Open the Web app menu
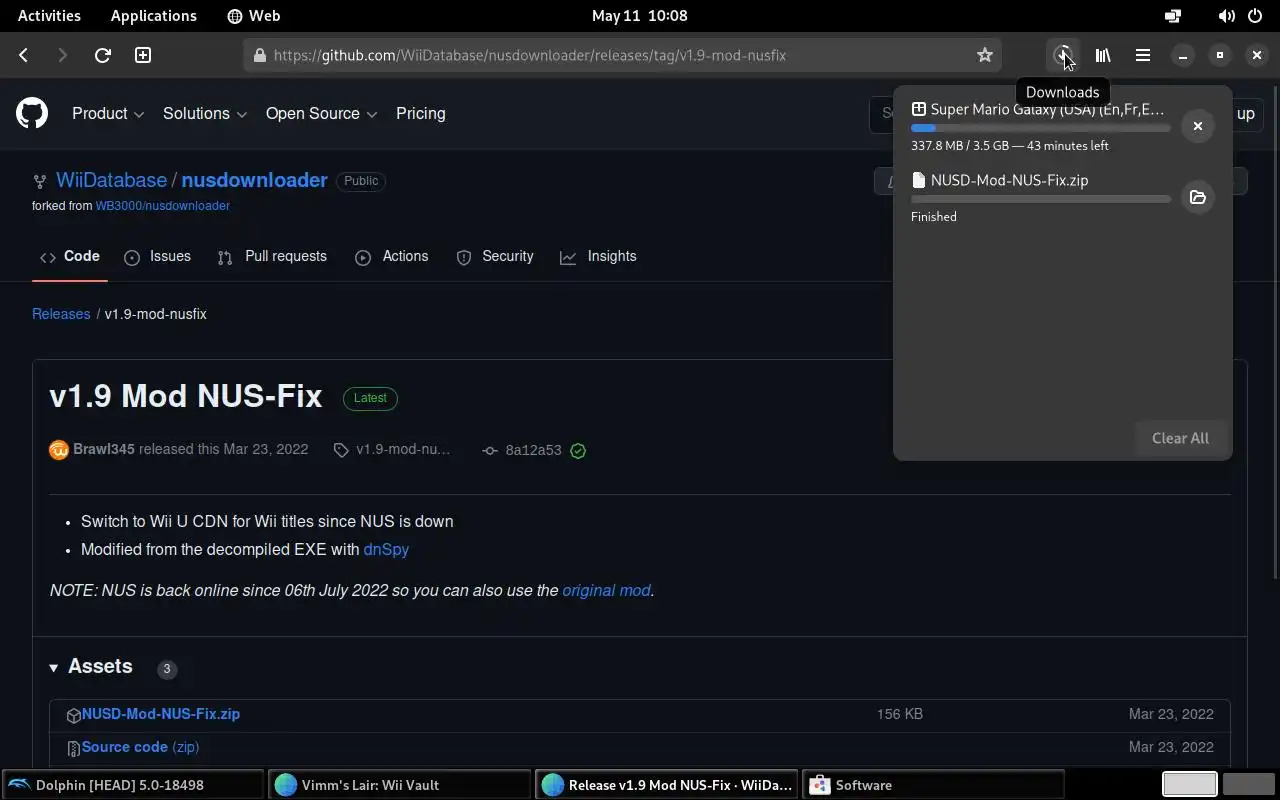1280x800 pixels. click(x=254, y=16)
